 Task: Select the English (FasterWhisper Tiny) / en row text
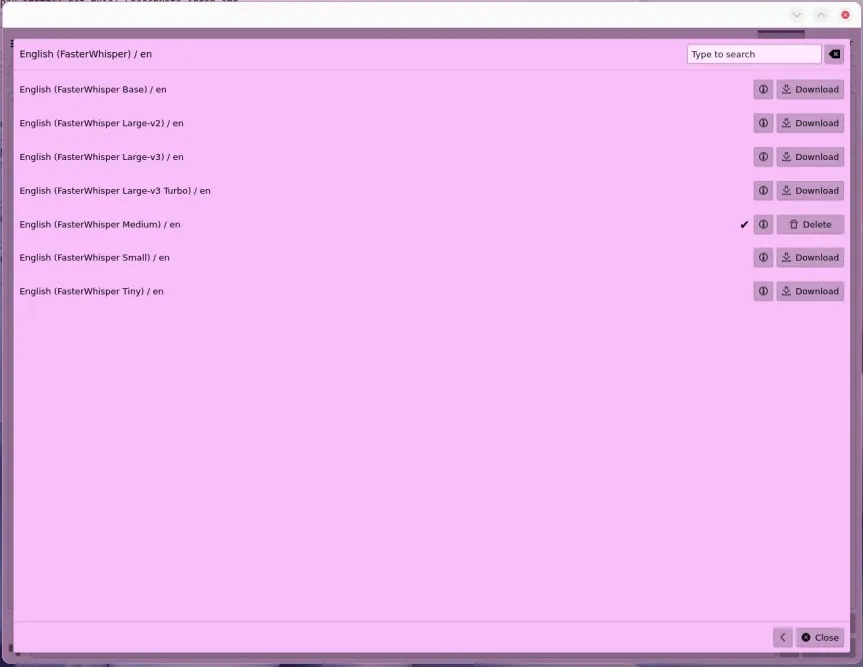click(x=91, y=291)
